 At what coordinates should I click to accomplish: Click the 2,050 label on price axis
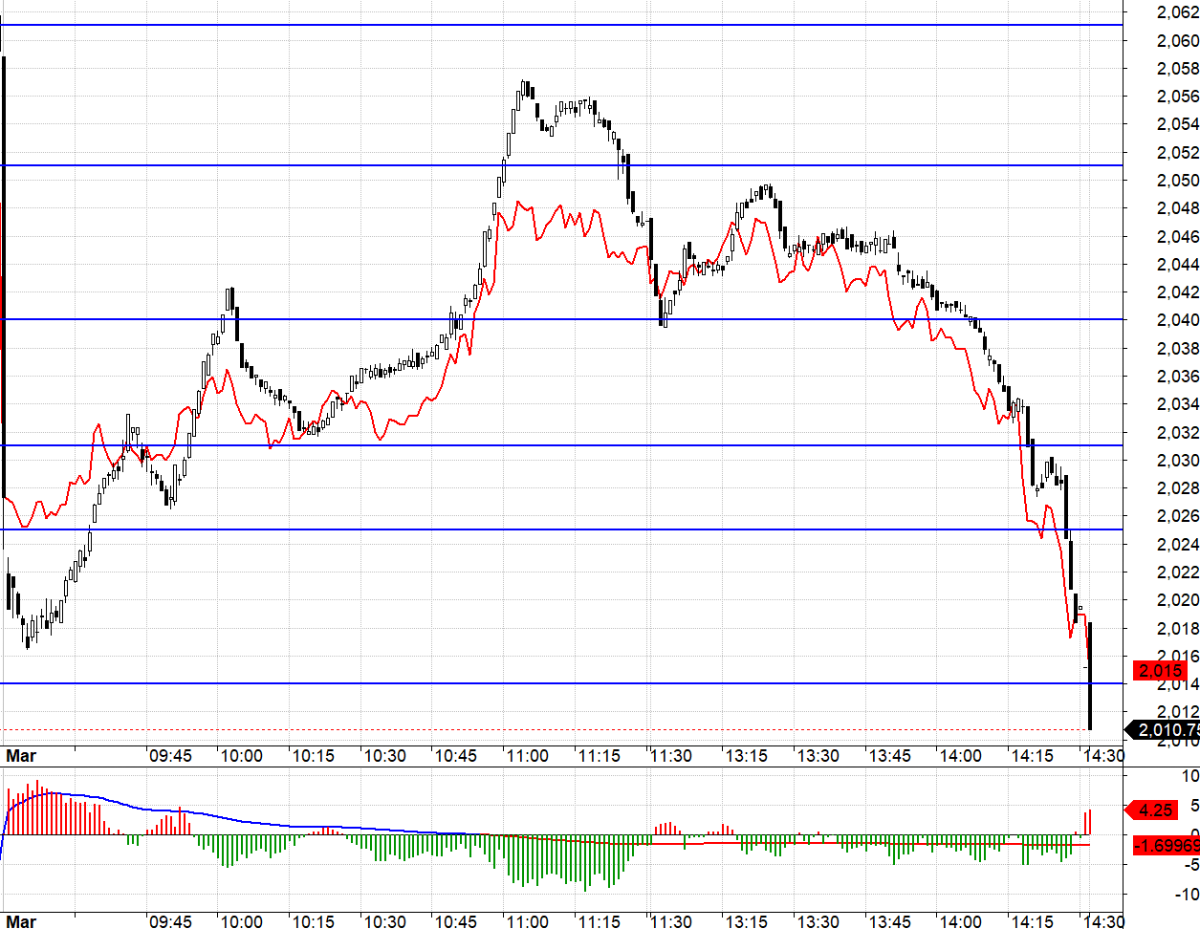pyautogui.click(x=1177, y=181)
